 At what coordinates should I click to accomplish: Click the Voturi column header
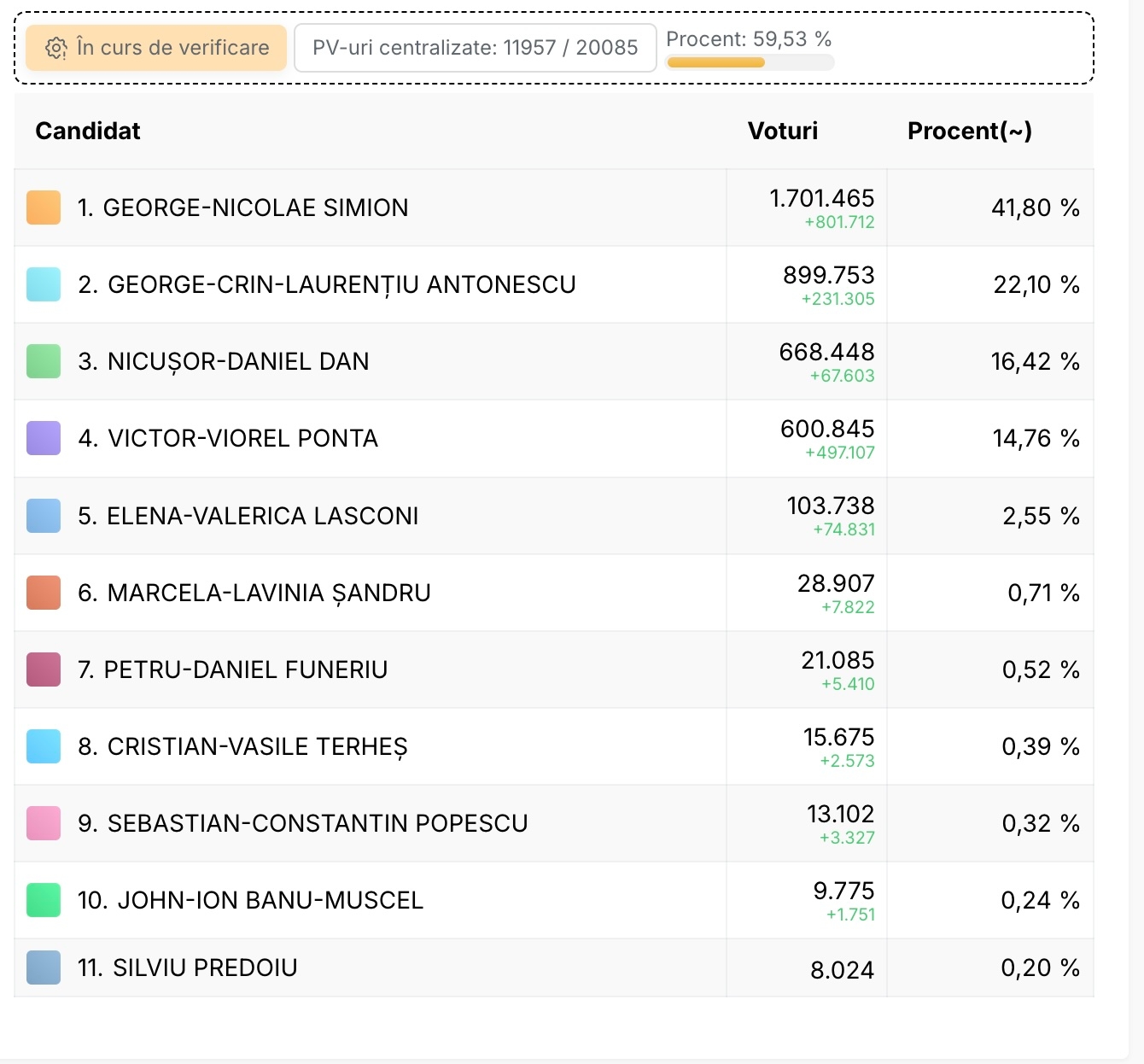pyautogui.click(x=782, y=131)
